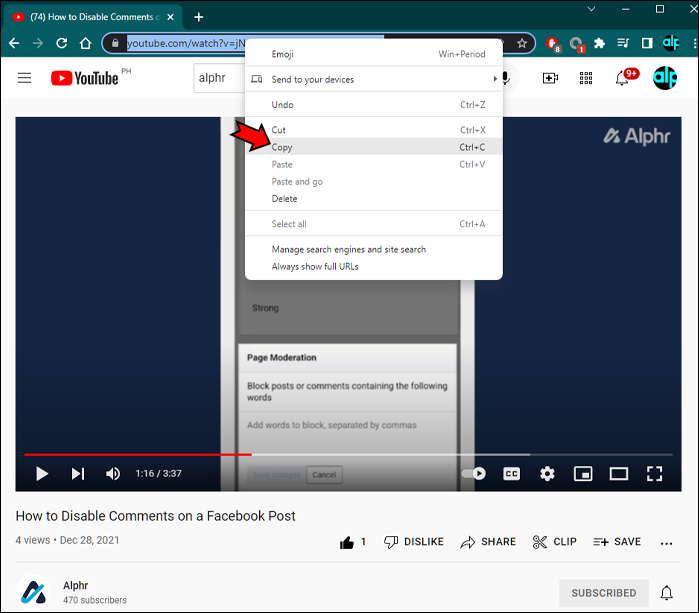Click the DISLIKE button
Screen dimensions: 699x613
click(414, 542)
